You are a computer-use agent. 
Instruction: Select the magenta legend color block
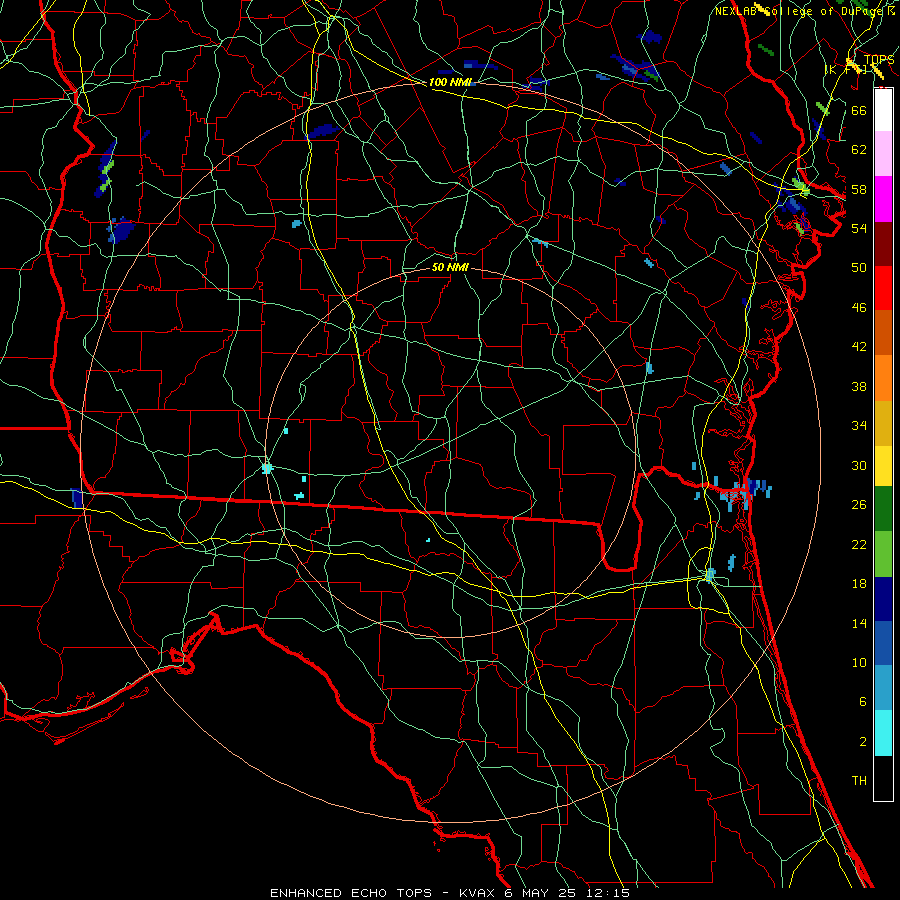click(883, 199)
